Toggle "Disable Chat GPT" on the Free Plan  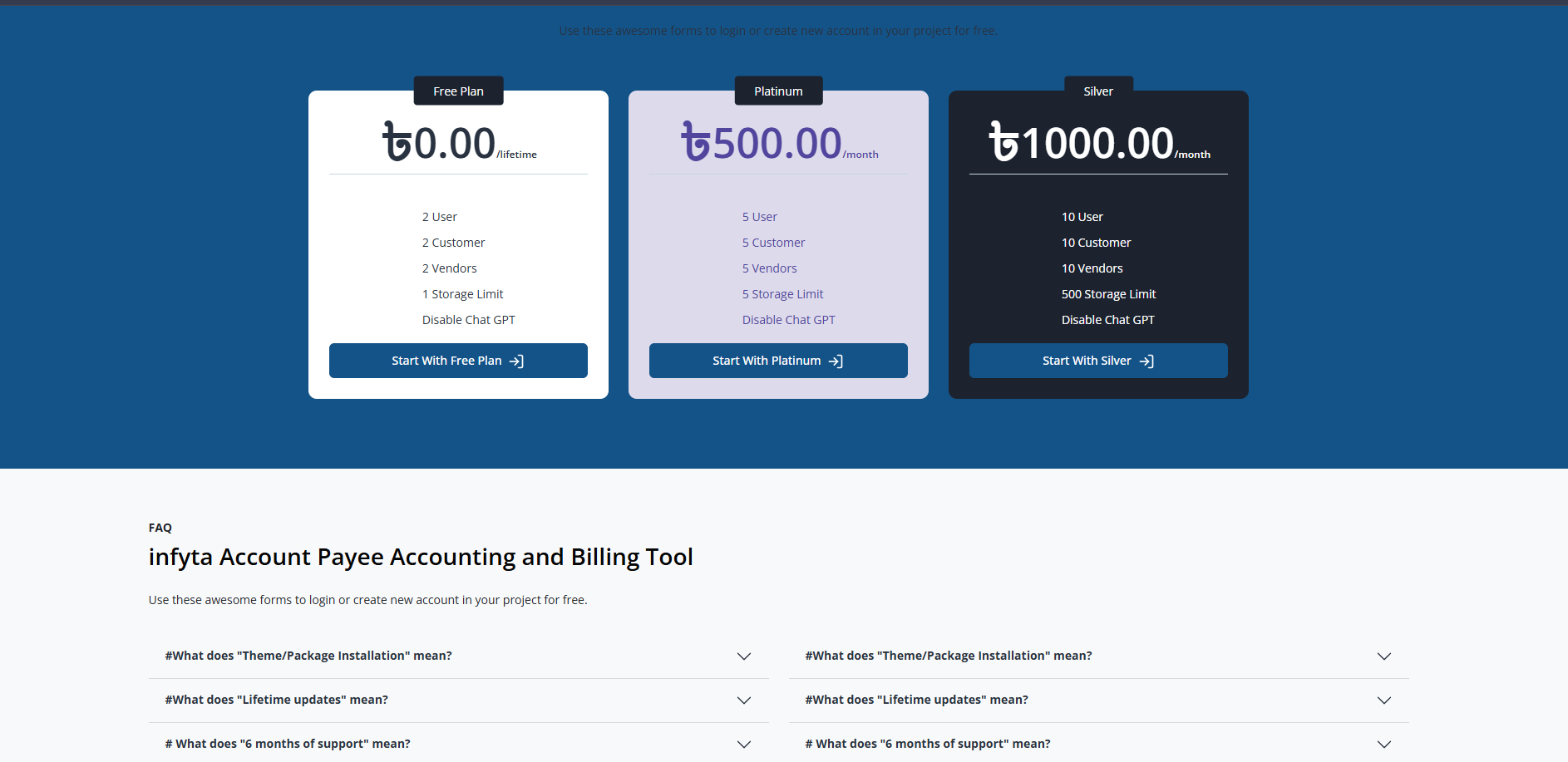click(x=468, y=319)
